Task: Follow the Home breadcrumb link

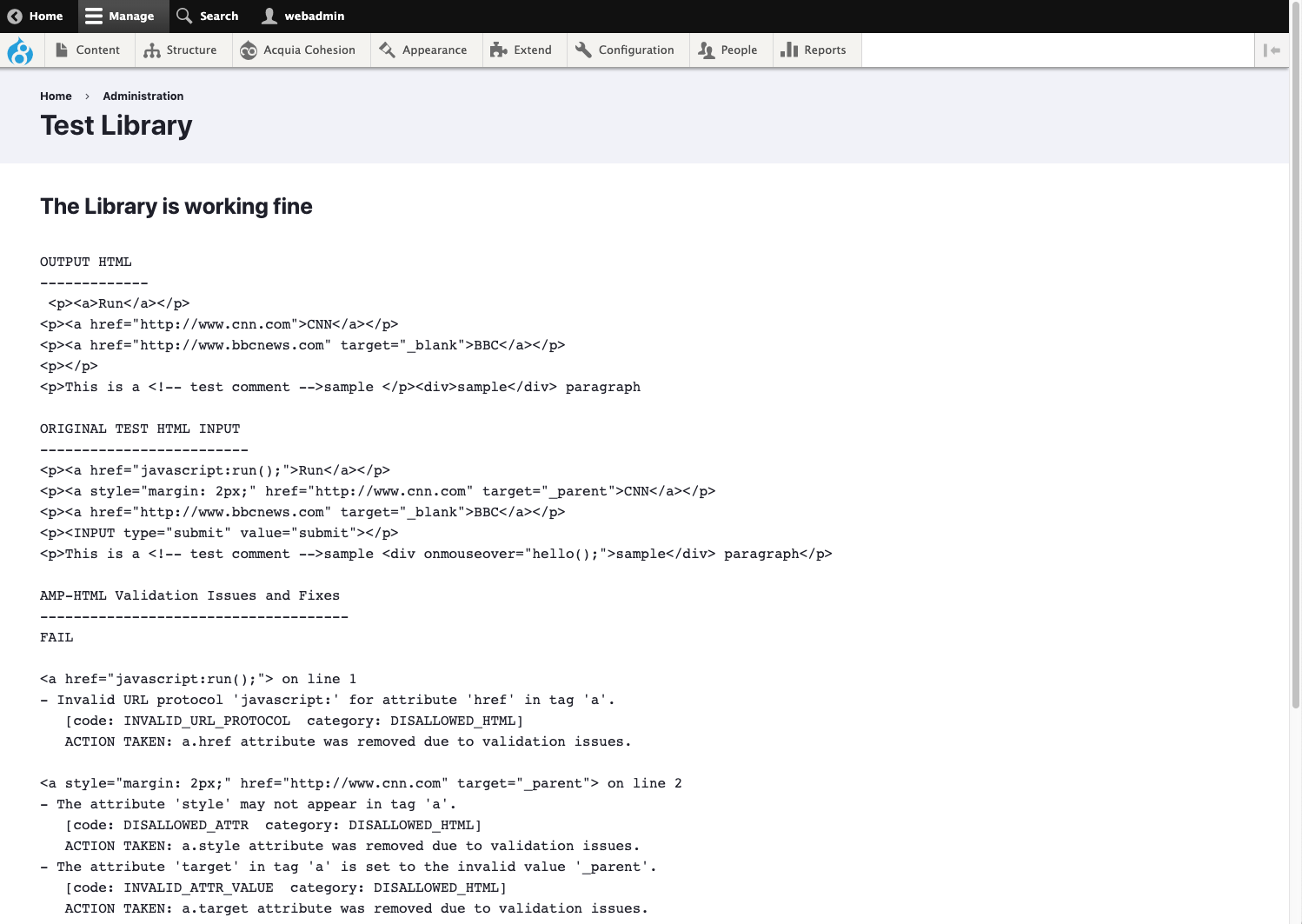Action: click(56, 96)
